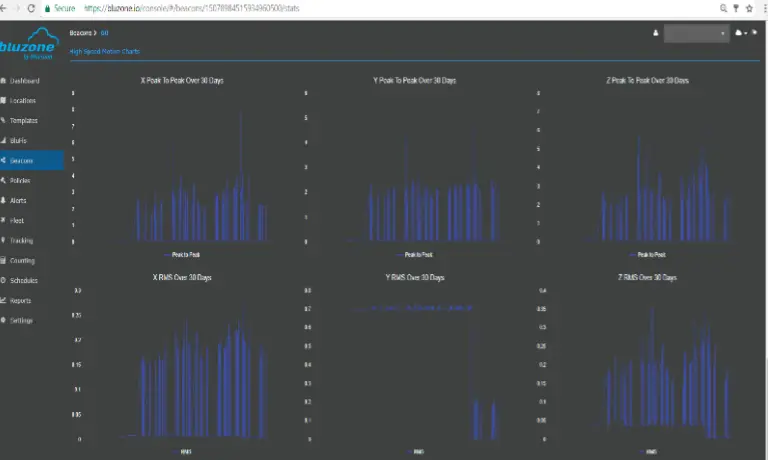The width and height of the screenshot is (768, 460).
Task: Open the account selector dropdown
Action: click(696, 33)
